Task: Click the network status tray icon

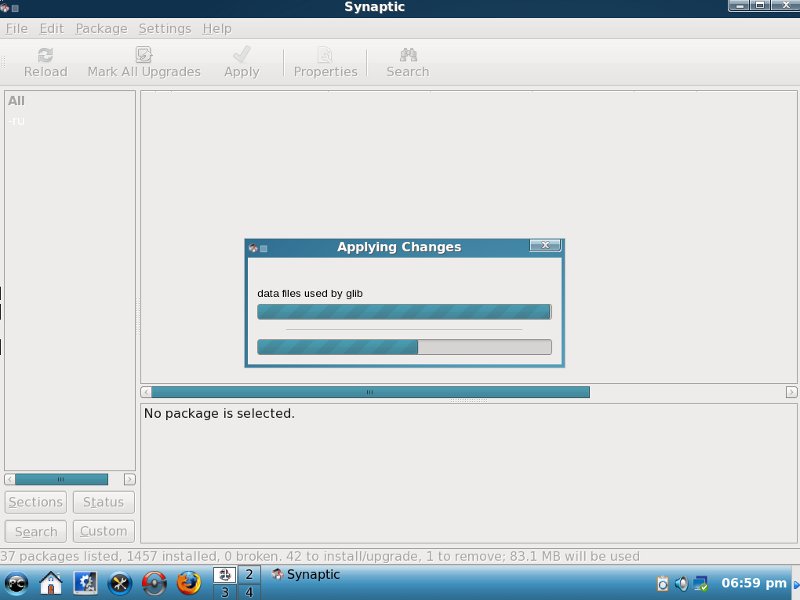Action: [700, 583]
